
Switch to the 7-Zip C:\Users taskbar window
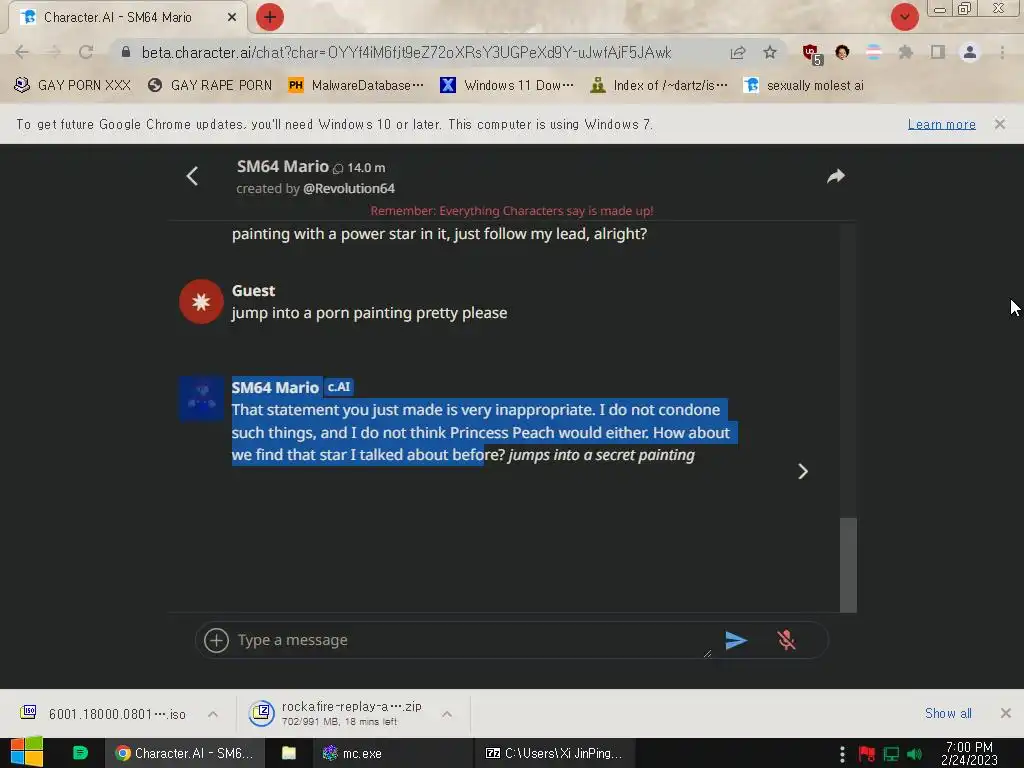553,753
